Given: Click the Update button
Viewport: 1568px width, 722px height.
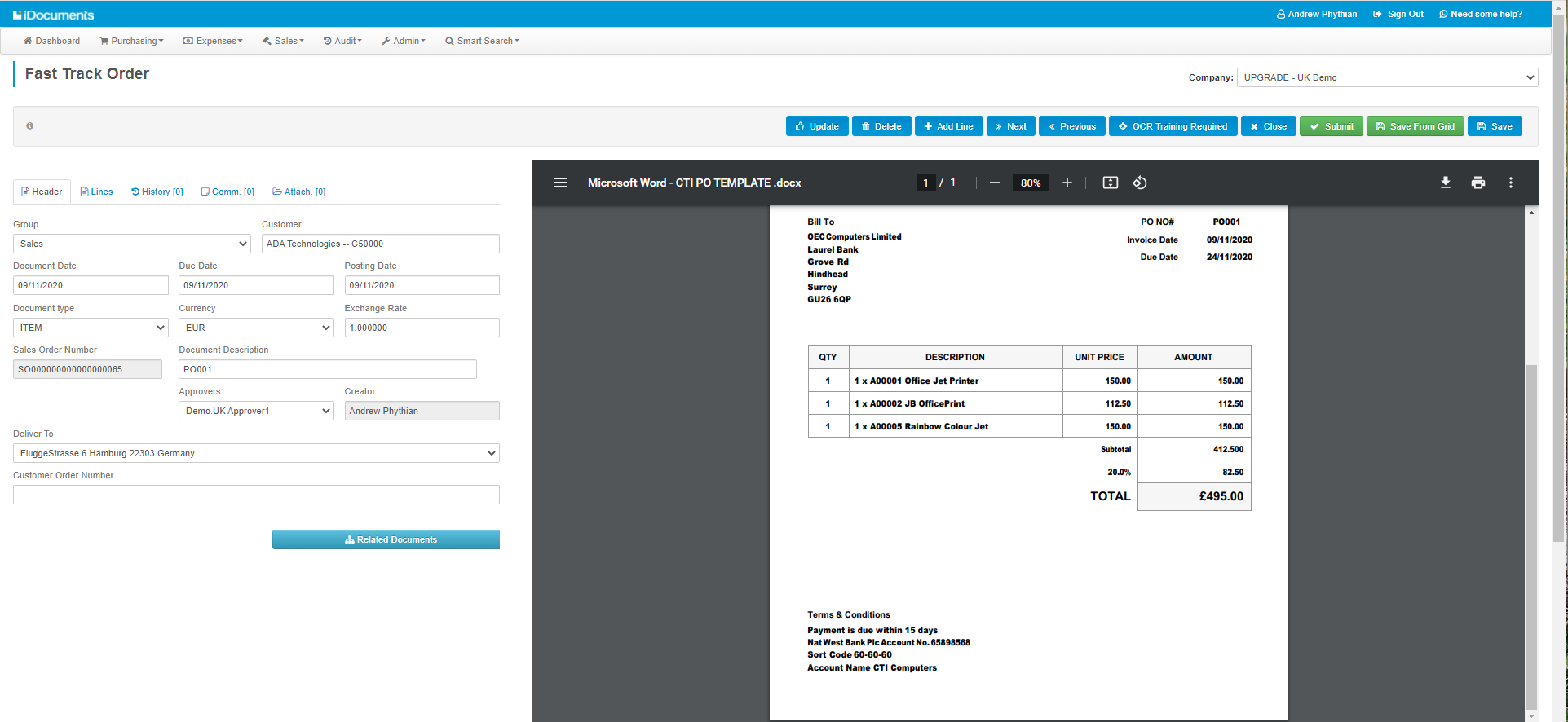Looking at the screenshot, I should [817, 126].
